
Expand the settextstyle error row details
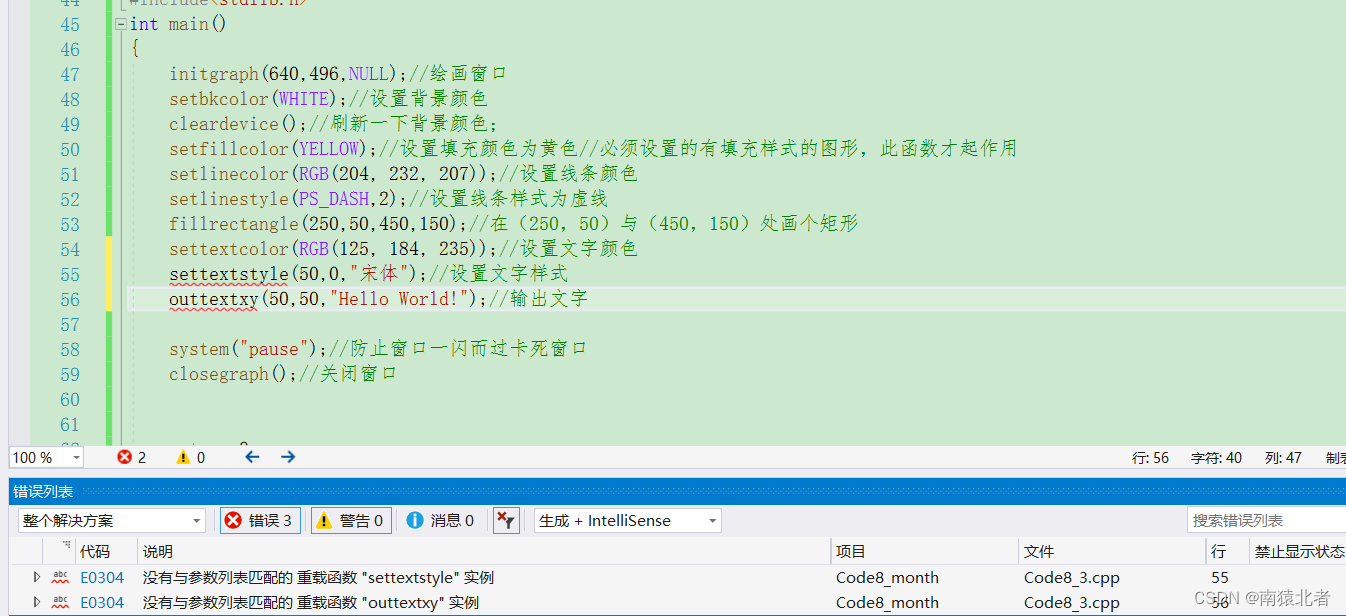[x=37, y=577]
